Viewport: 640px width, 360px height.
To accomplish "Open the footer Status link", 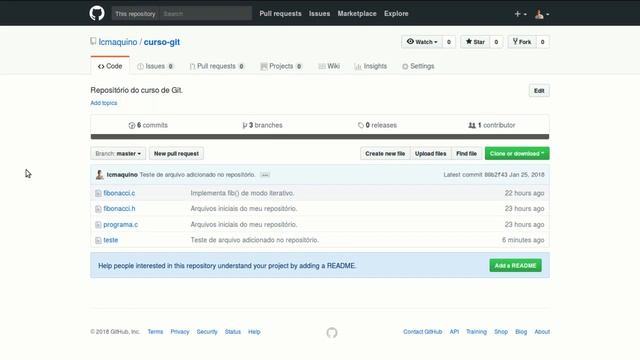I will point(233,332).
